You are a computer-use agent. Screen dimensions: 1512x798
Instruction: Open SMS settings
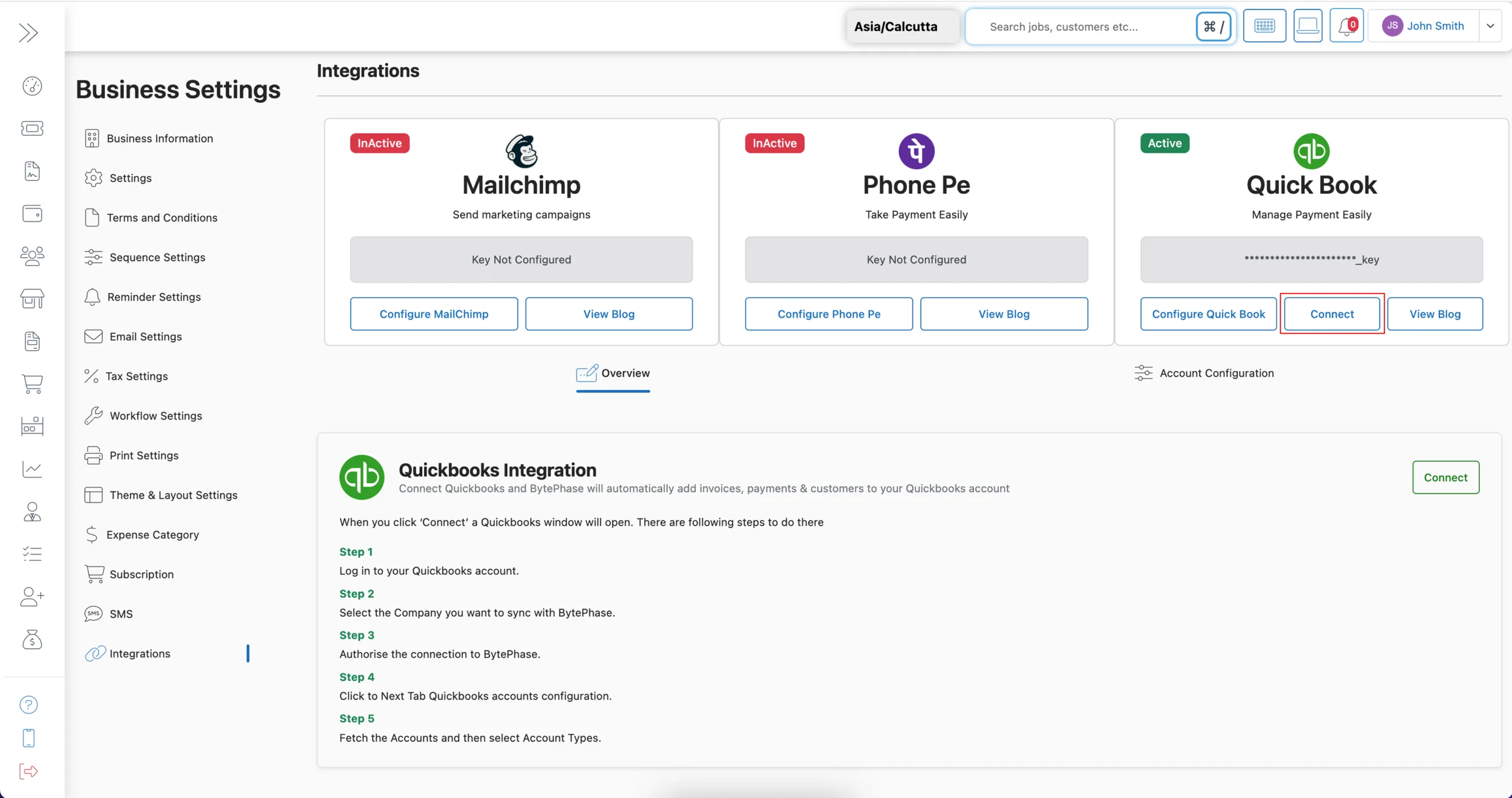109,613
